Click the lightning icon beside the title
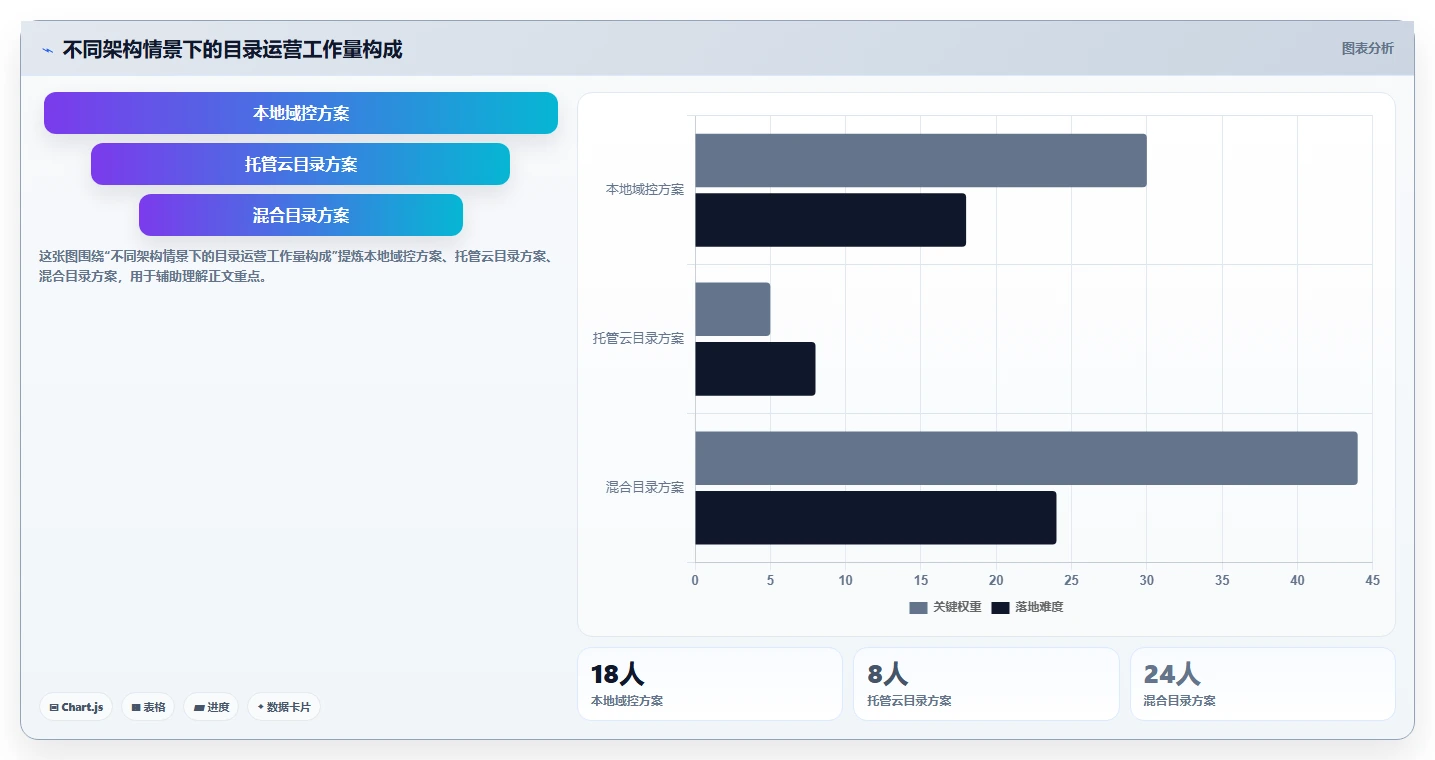This screenshot has width=1435, height=760. pyautogui.click(x=47, y=50)
